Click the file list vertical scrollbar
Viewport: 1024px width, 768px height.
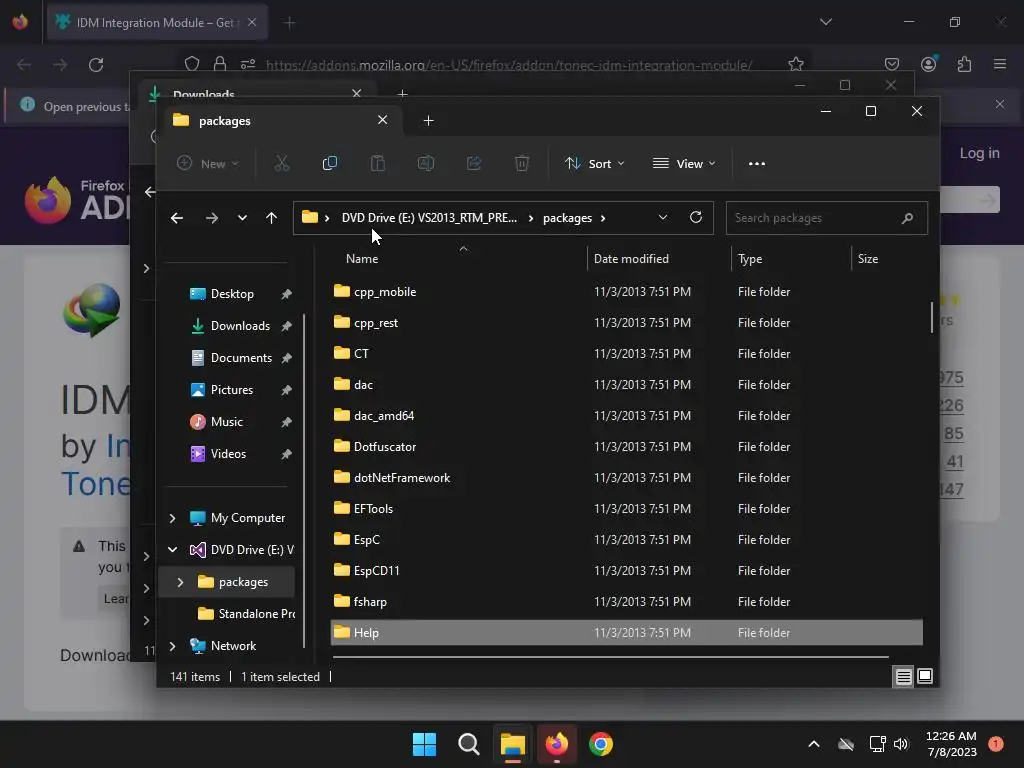pos(932,317)
